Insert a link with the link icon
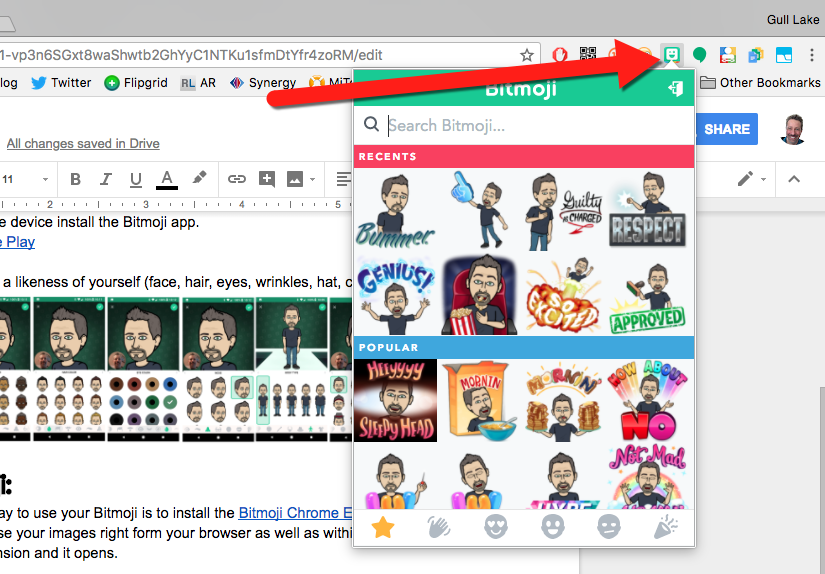This screenshot has width=825, height=574. (x=236, y=179)
